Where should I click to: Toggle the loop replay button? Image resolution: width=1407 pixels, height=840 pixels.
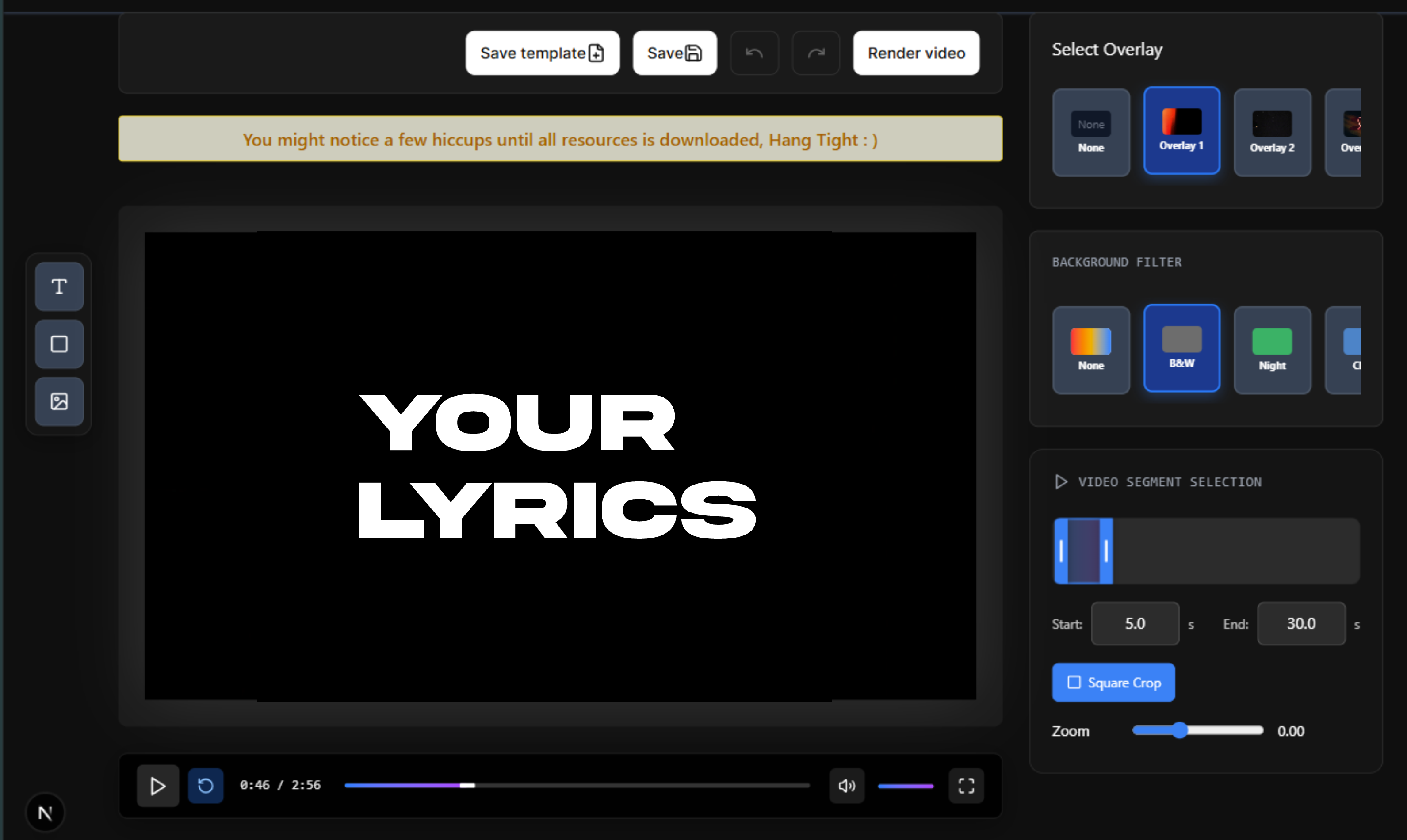206,785
